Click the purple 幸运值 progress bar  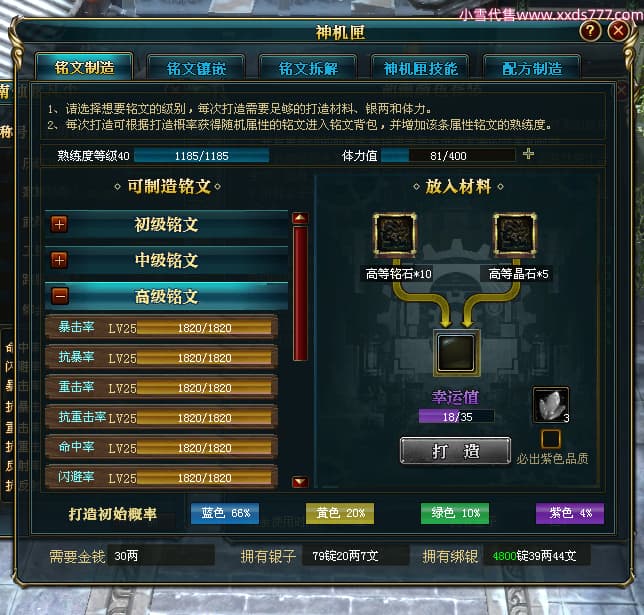[456, 417]
